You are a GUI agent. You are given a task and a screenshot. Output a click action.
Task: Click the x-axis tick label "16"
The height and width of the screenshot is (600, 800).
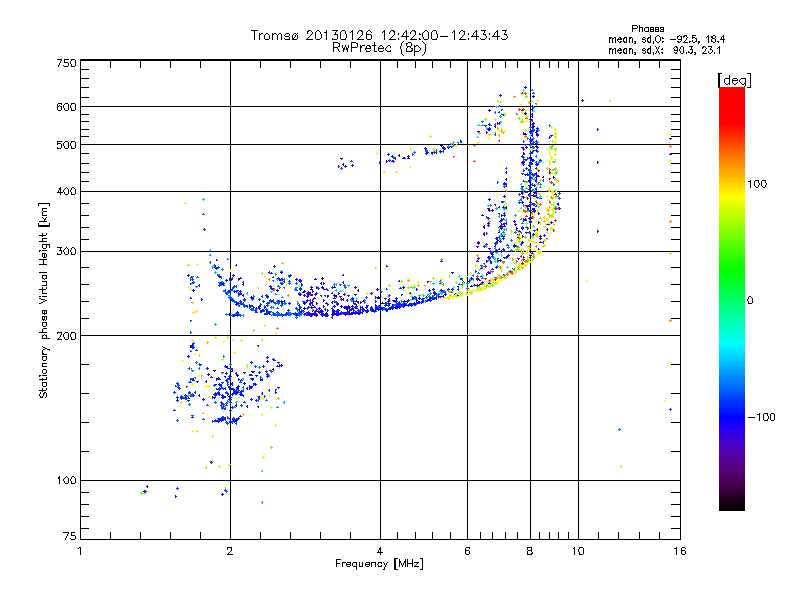coord(680,551)
